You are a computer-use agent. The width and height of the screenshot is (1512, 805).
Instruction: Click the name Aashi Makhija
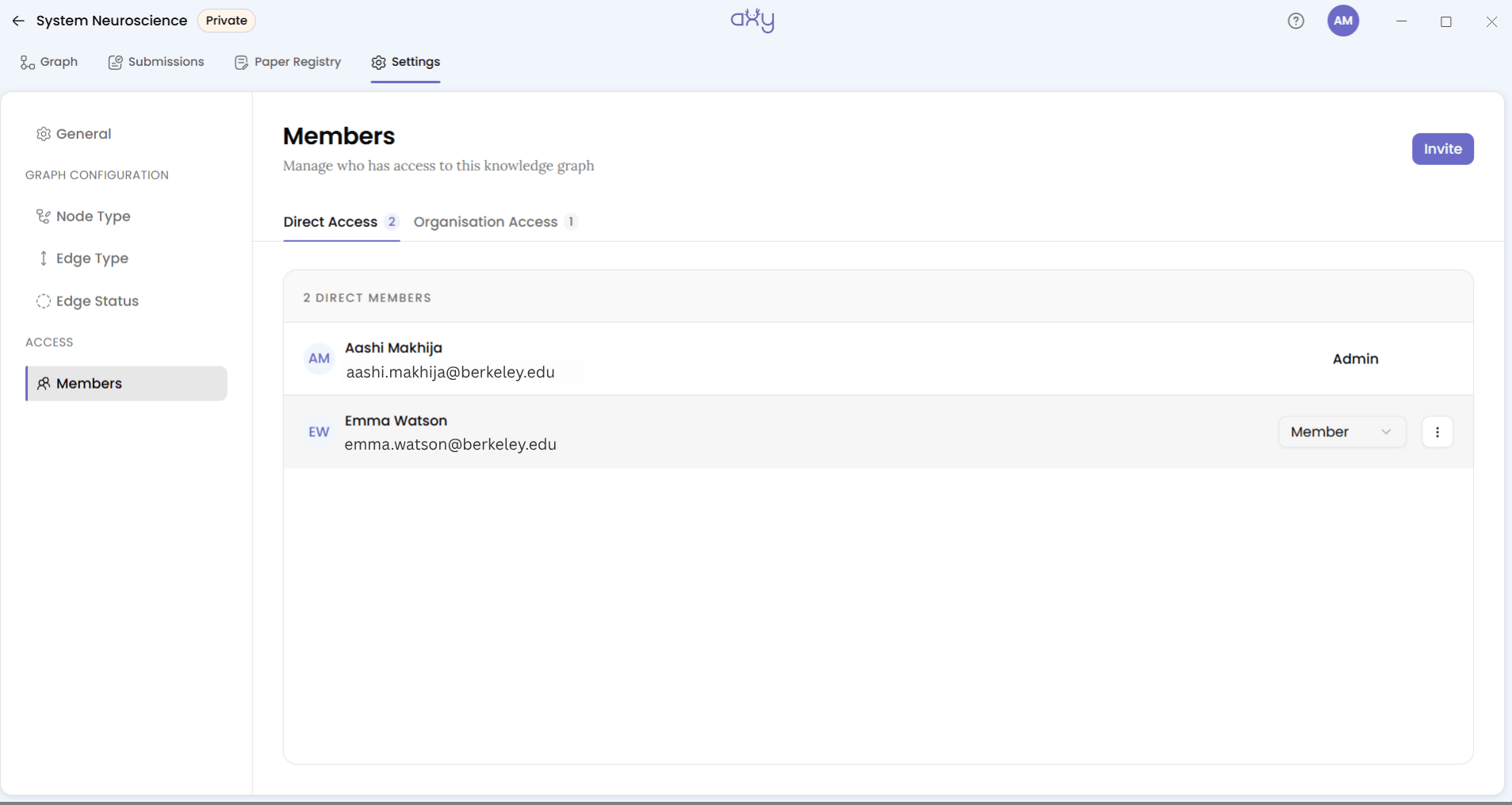tap(393, 347)
